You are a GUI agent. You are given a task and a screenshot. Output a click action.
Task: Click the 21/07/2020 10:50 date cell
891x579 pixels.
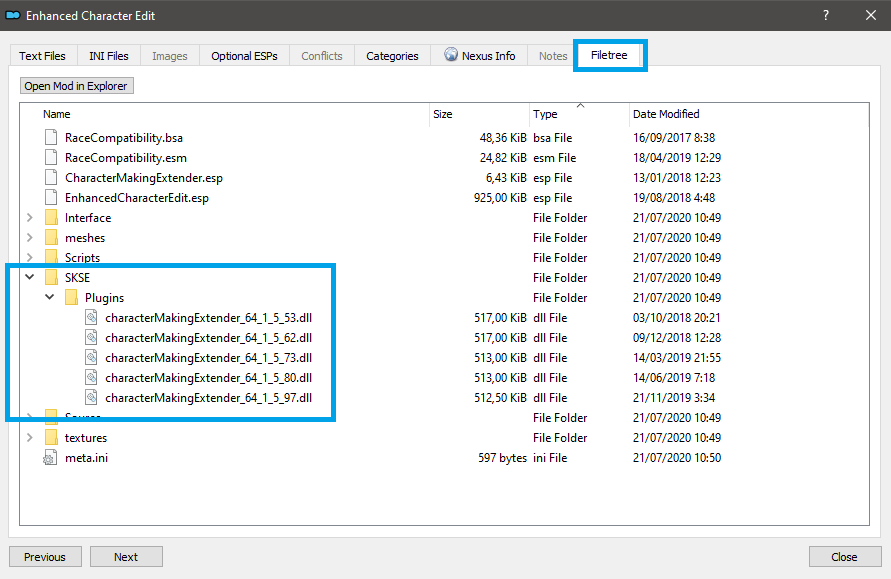(x=677, y=458)
